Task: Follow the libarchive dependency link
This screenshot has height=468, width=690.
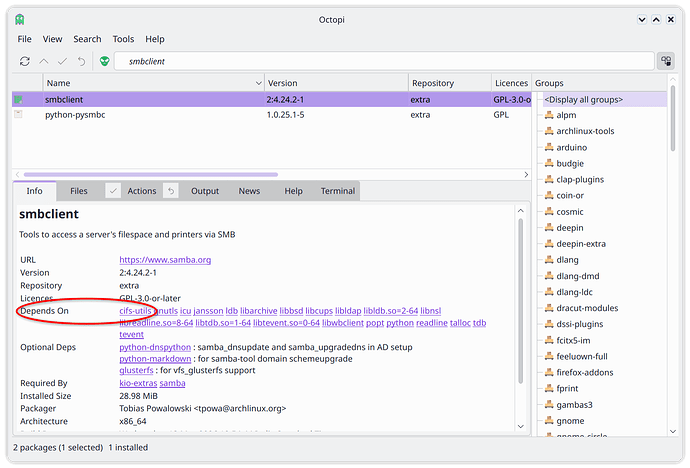Action: [x=259, y=311]
